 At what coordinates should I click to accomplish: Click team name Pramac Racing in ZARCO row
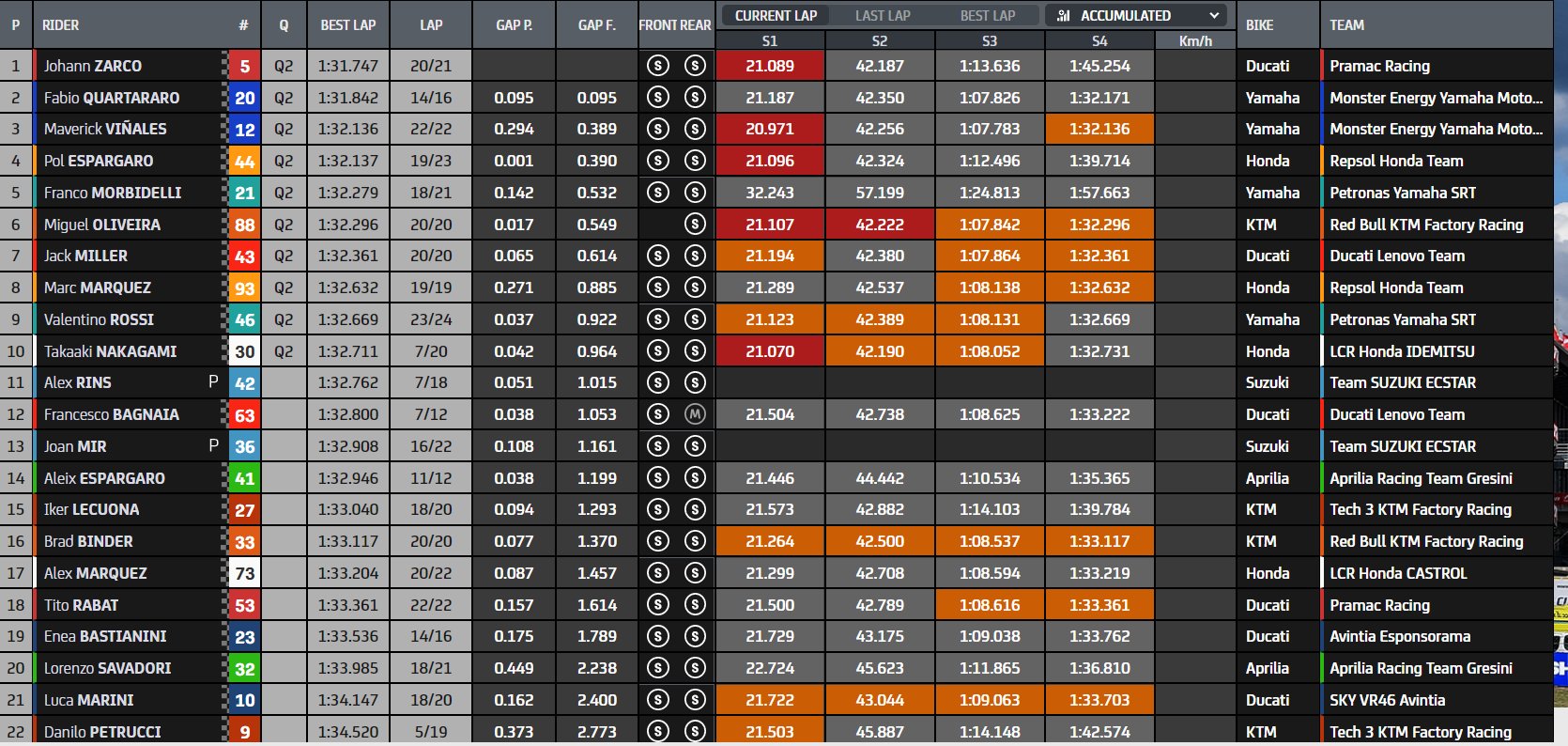pyautogui.click(x=1380, y=66)
